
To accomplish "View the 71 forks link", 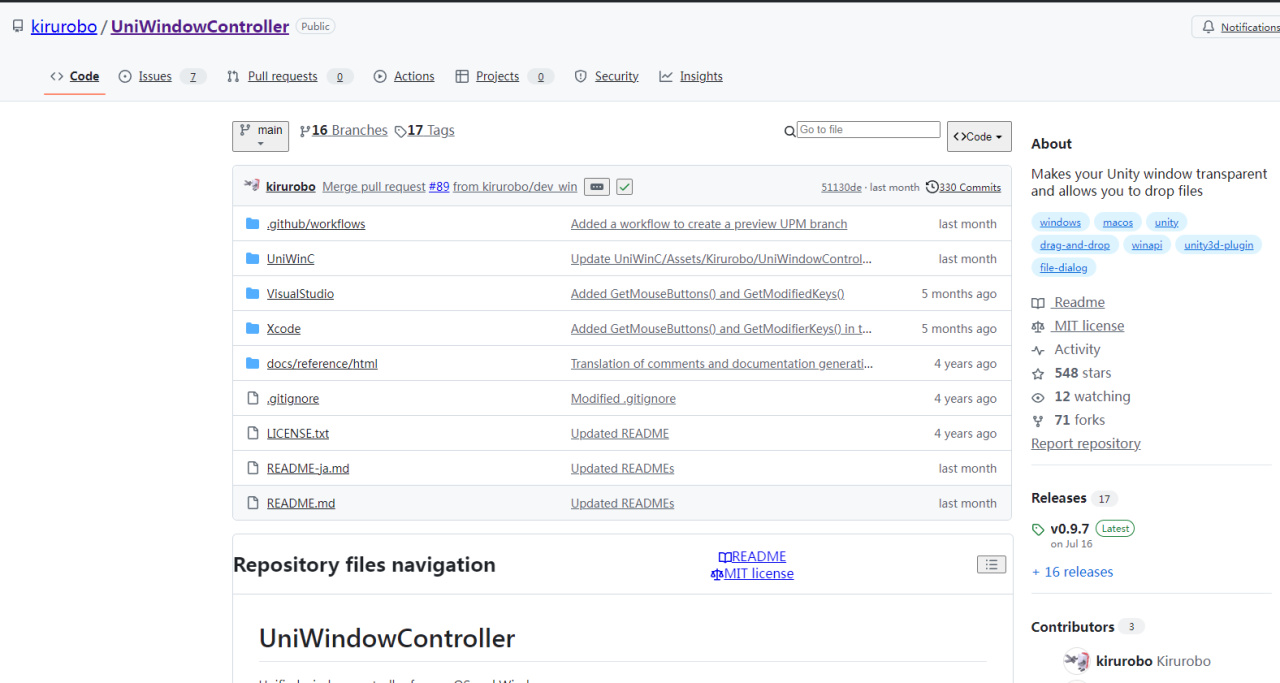I will point(1068,421).
